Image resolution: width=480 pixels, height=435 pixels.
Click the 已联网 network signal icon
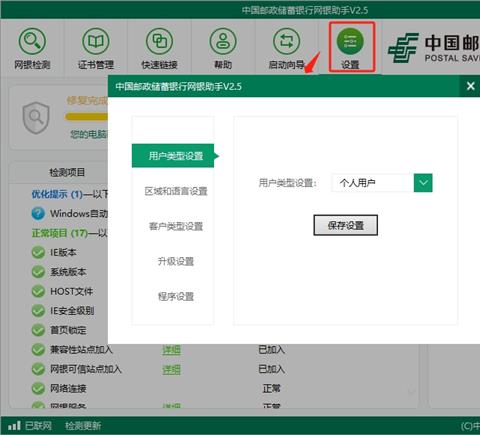coord(14,425)
